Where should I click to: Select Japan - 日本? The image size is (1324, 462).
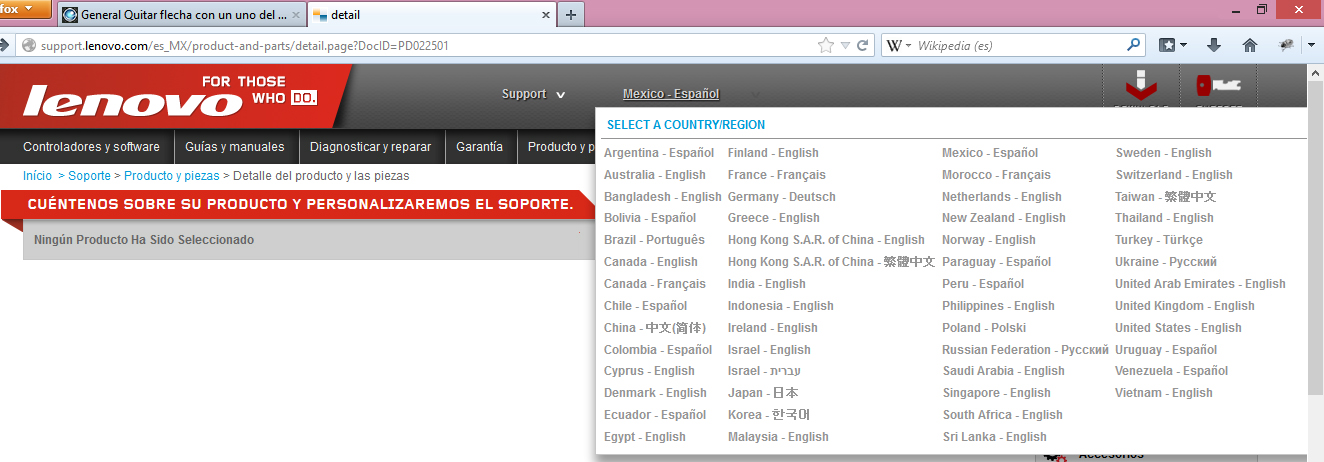(763, 393)
